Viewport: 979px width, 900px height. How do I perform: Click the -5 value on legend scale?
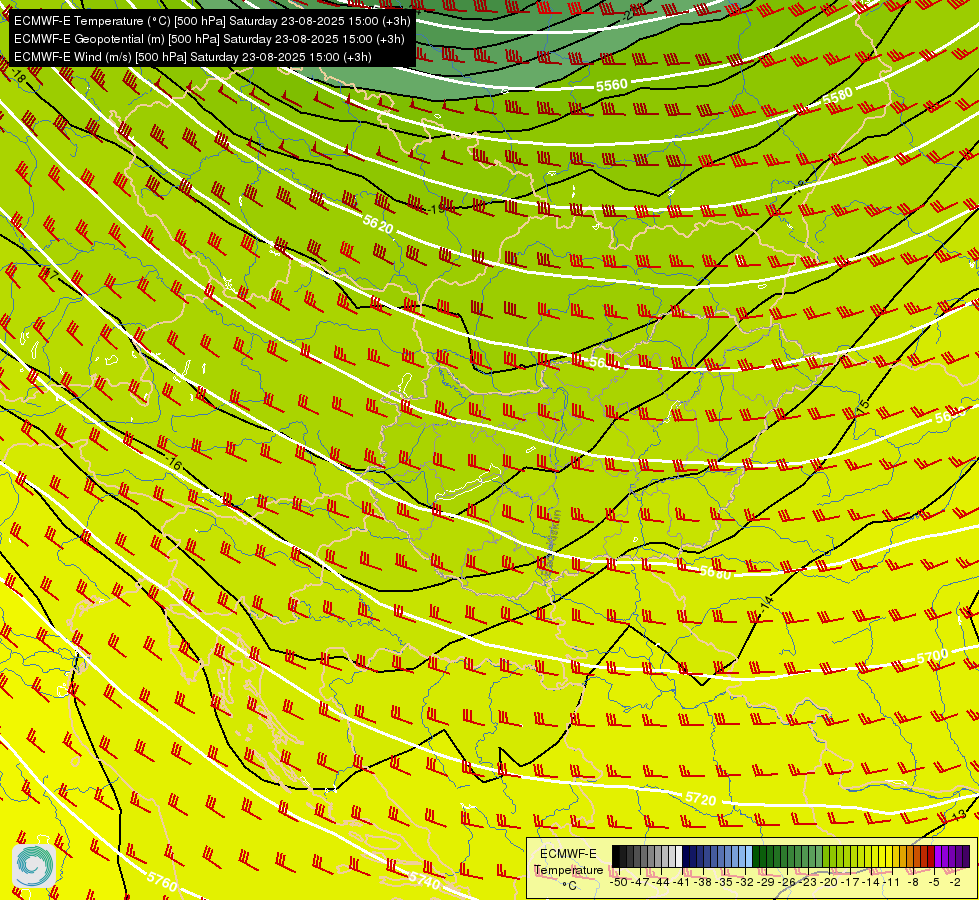[933, 882]
